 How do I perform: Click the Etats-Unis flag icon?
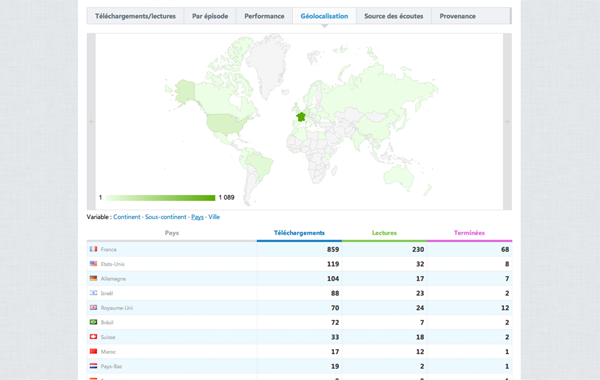[x=93, y=264]
